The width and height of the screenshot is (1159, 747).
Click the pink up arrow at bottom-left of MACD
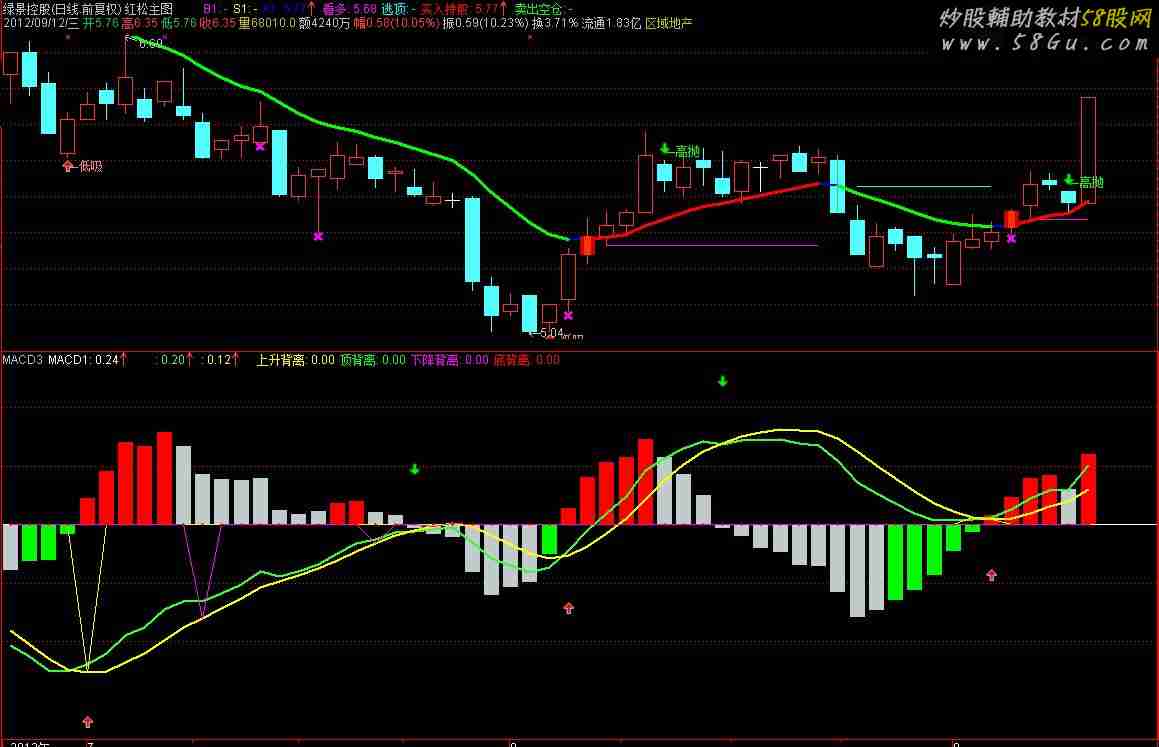click(x=88, y=720)
